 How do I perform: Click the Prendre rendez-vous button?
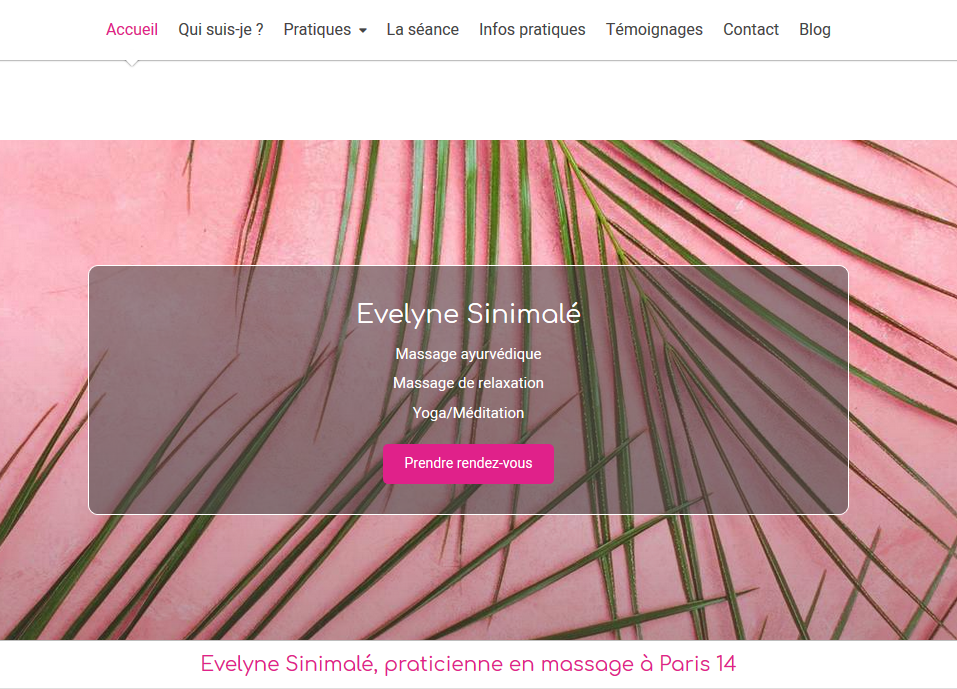click(468, 464)
